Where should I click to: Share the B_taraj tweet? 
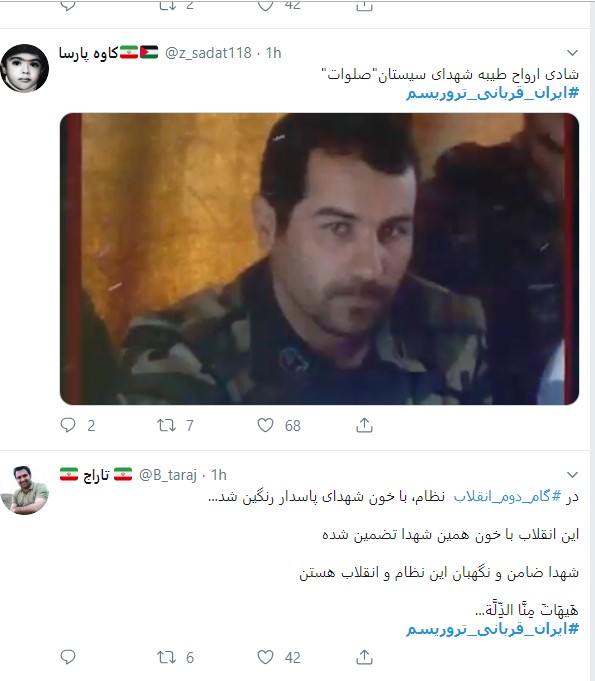364,657
